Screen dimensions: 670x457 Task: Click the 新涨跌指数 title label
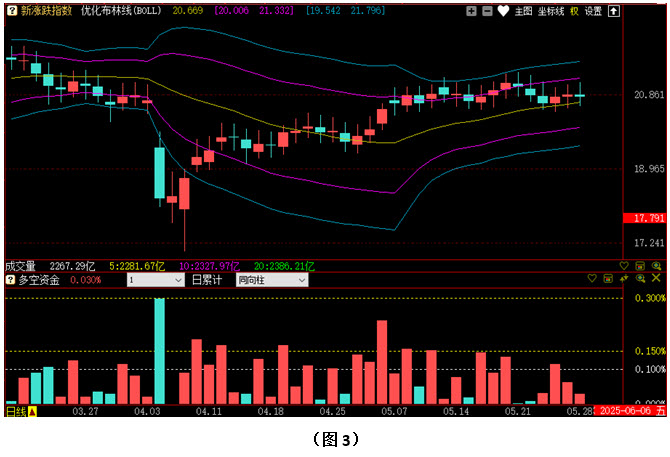pos(47,11)
